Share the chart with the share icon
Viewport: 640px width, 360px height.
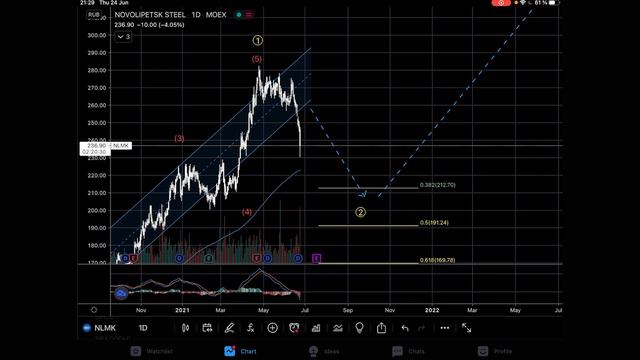pos(381,328)
